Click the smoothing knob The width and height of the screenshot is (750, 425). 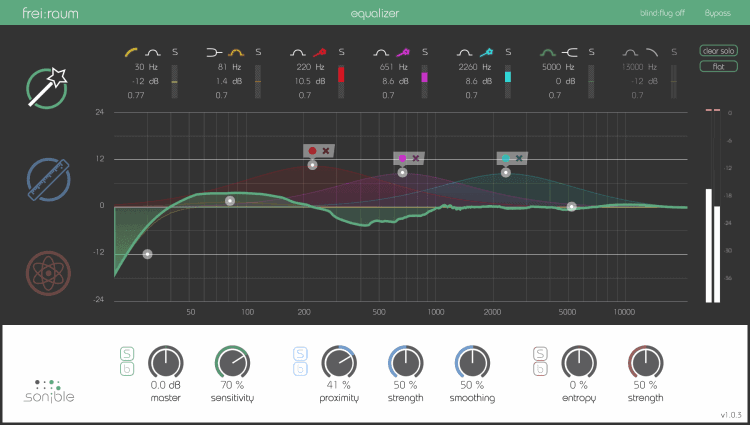[x=472, y=363]
